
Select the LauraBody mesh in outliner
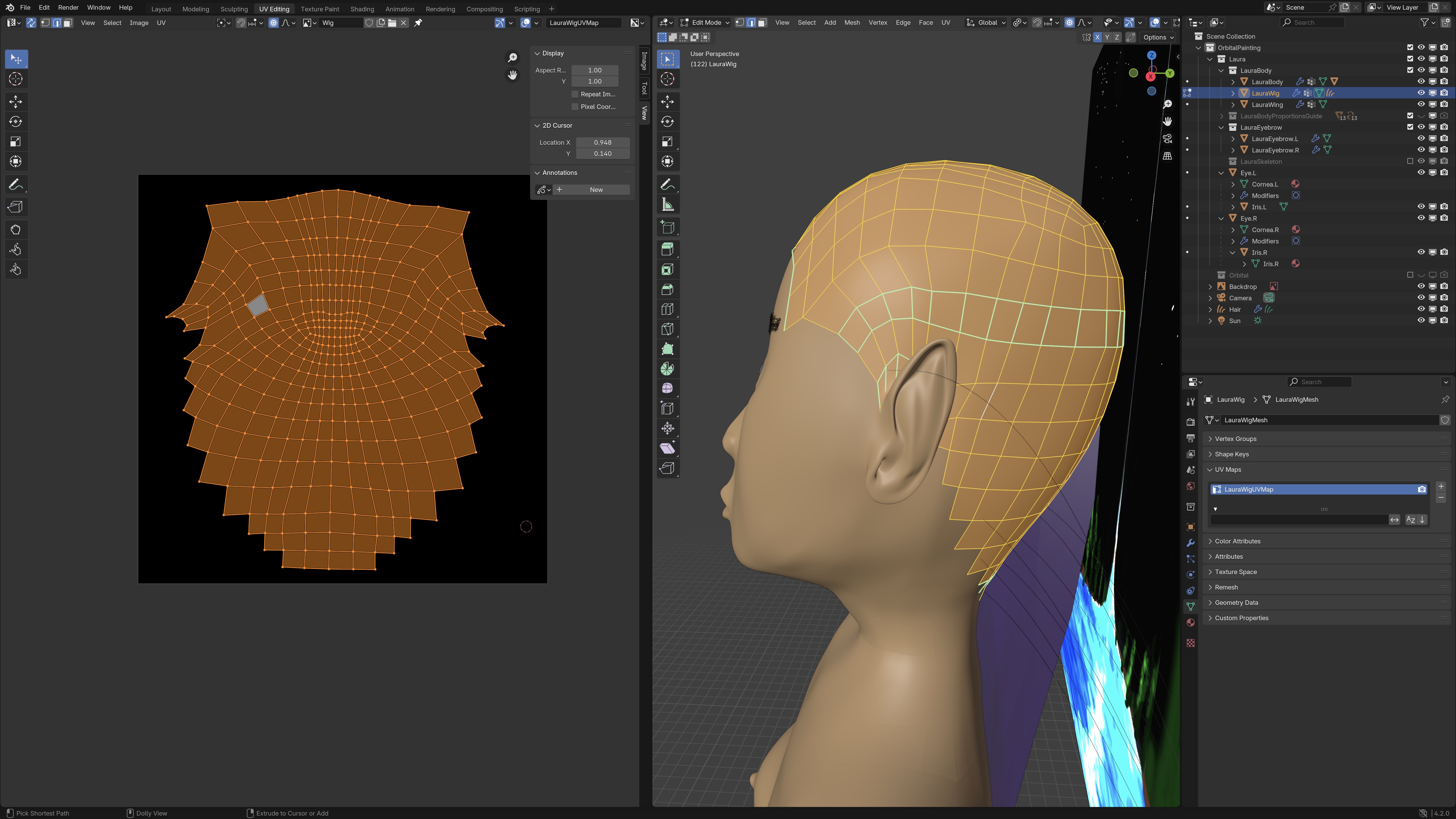pyautogui.click(x=1267, y=82)
